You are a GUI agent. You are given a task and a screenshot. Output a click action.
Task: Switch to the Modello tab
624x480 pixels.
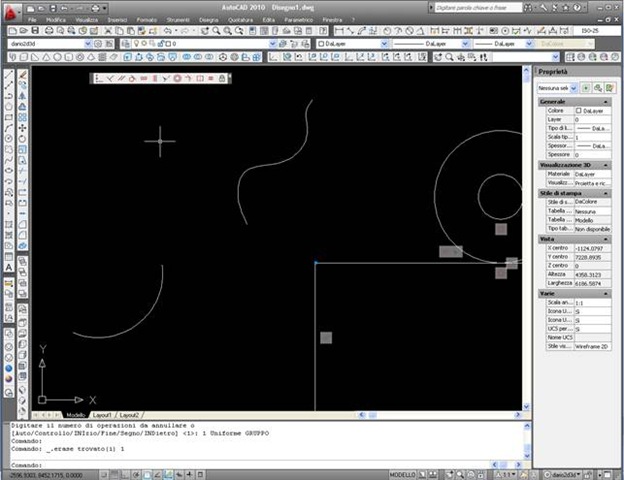click(x=76, y=415)
